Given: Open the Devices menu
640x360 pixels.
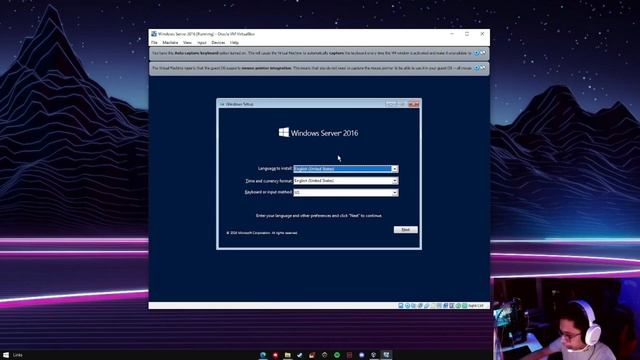Looking at the screenshot, I should click(x=218, y=42).
